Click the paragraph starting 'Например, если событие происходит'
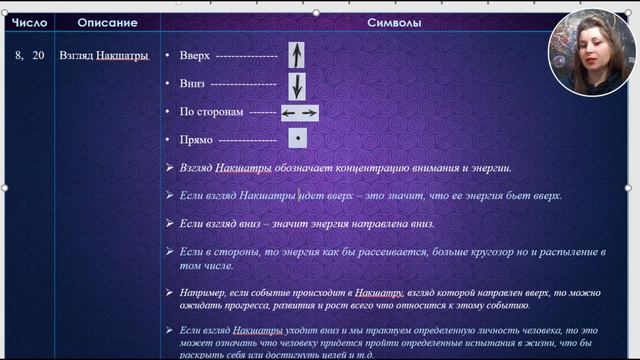 tap(390, 299)
